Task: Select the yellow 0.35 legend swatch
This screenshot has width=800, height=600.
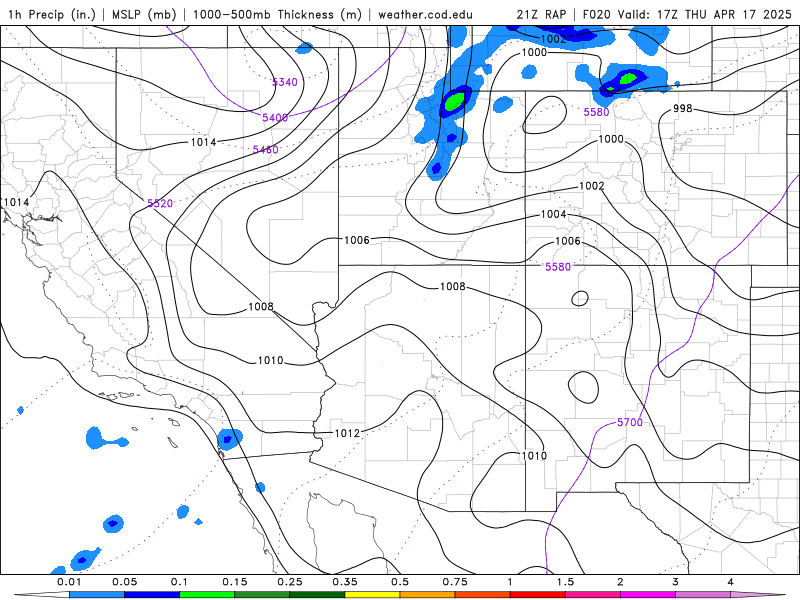Action: pos(372,595)
